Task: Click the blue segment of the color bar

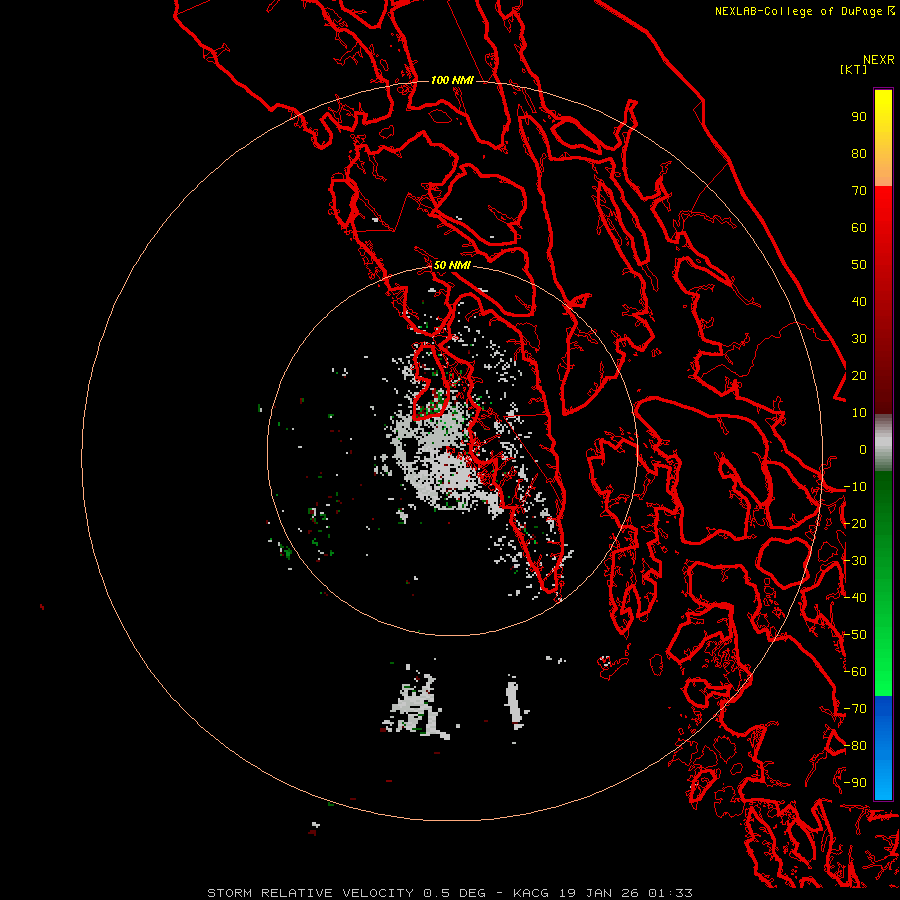Action: pos(883,747)
